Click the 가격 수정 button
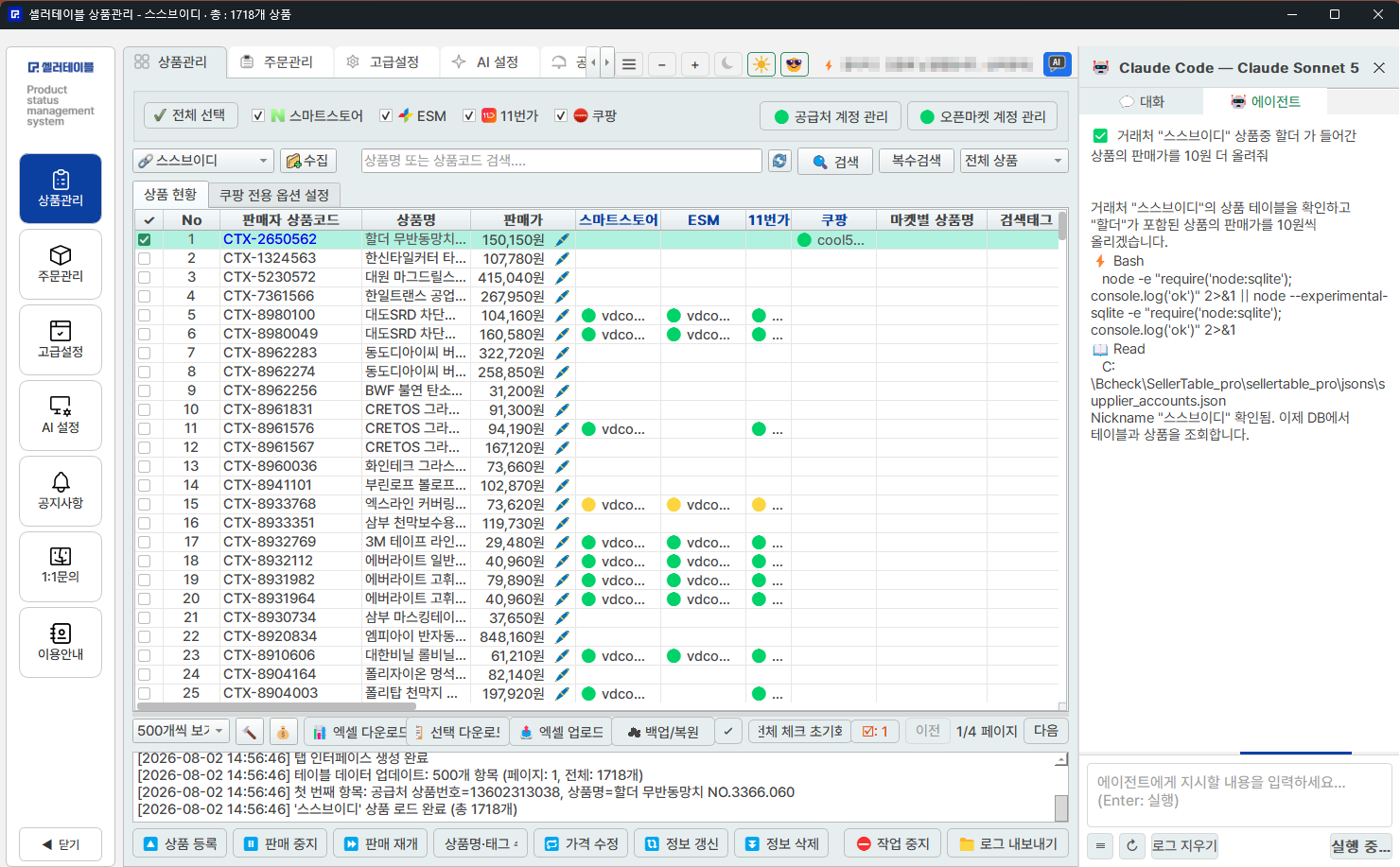The image size is (1400, 867). pyautogui.click(x=582, y=843)
